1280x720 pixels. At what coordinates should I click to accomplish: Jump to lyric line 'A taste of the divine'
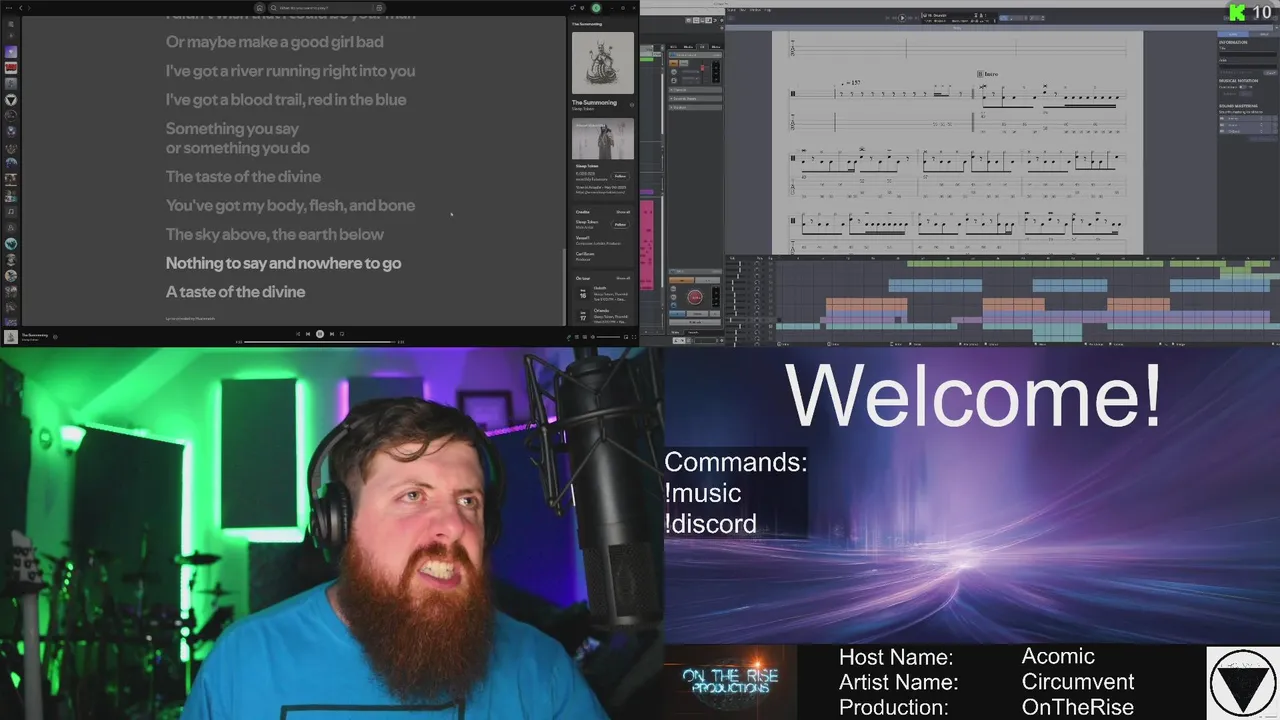235,292
